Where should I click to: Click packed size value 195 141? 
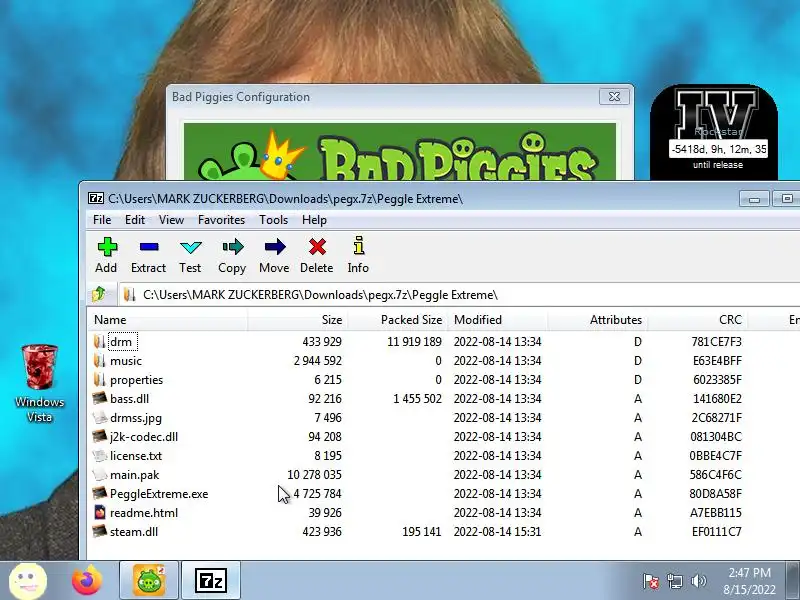[x=421, y=532]
